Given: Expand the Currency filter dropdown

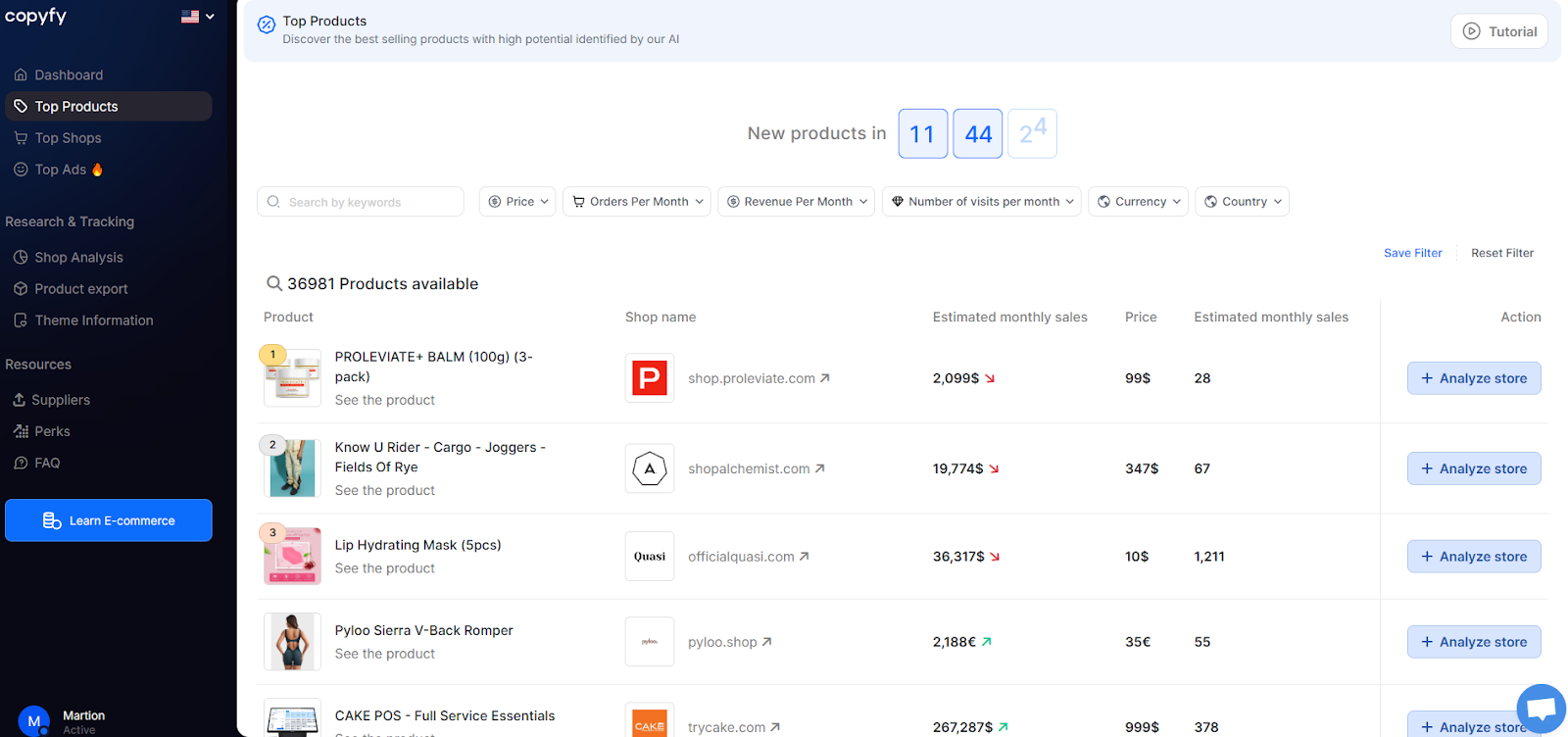Looking at the screenshot, I should click(x=1139, y=202).
